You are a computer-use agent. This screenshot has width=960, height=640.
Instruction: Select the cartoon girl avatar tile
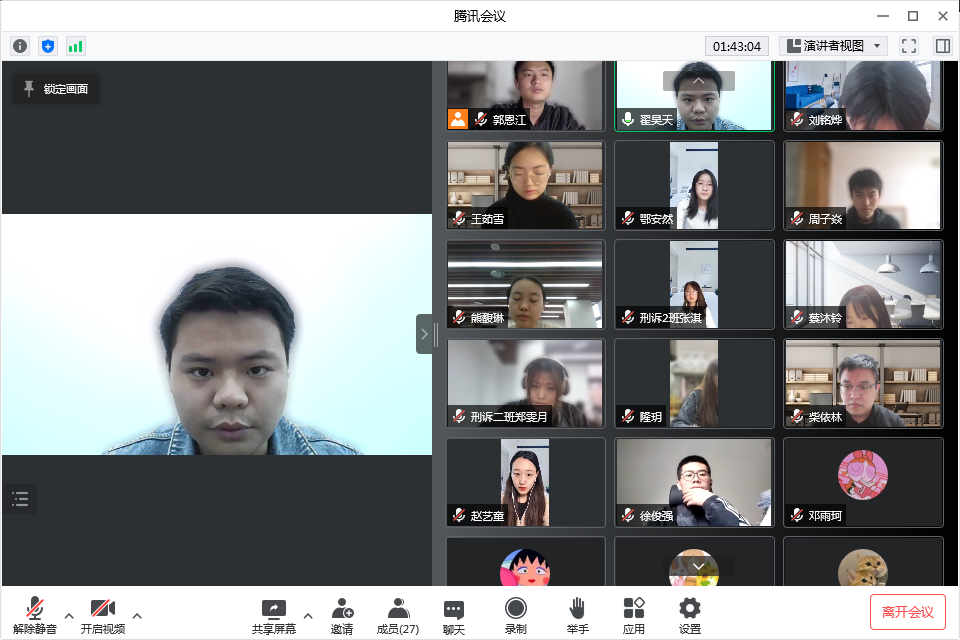coord(525,562)
